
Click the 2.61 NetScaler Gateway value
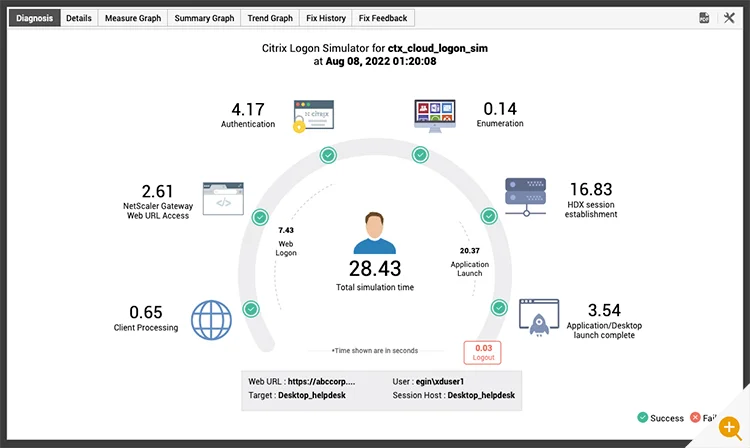click(157, 191)
